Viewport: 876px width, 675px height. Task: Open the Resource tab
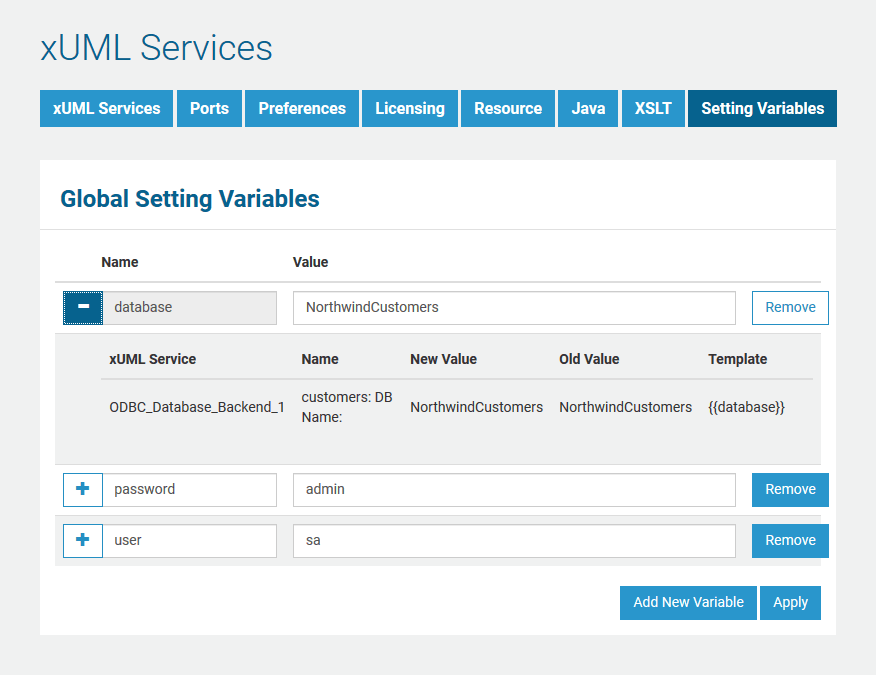(x=507, y=108)
